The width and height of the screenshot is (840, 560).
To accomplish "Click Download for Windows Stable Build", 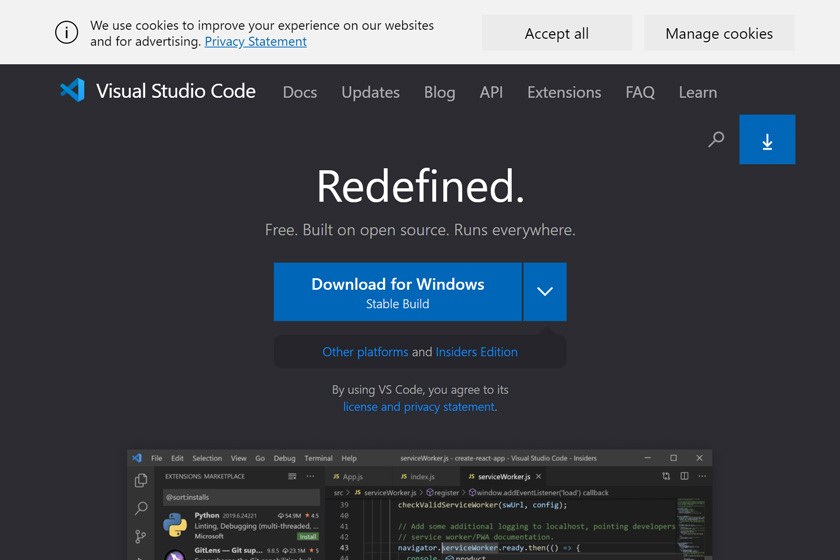I will point(398,292).
